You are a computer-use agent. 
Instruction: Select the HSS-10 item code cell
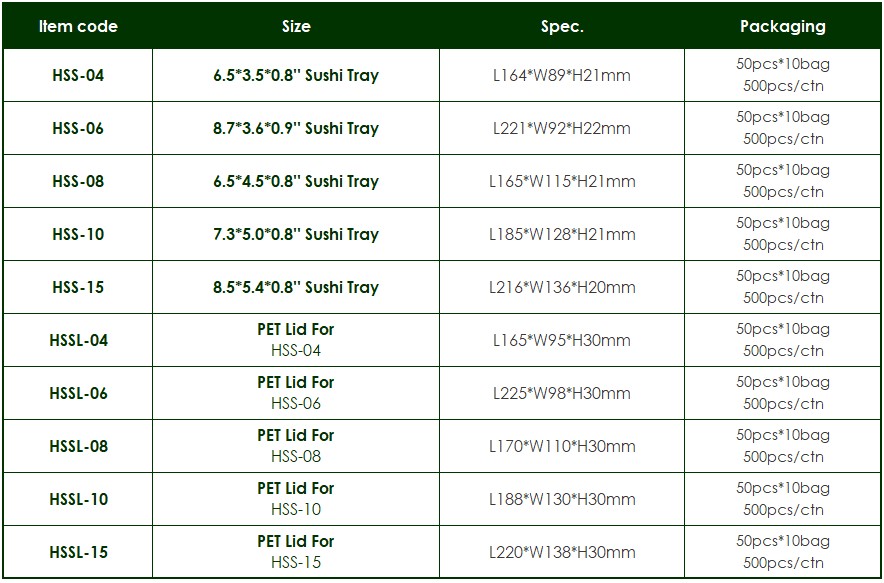(x=78, y=234)
